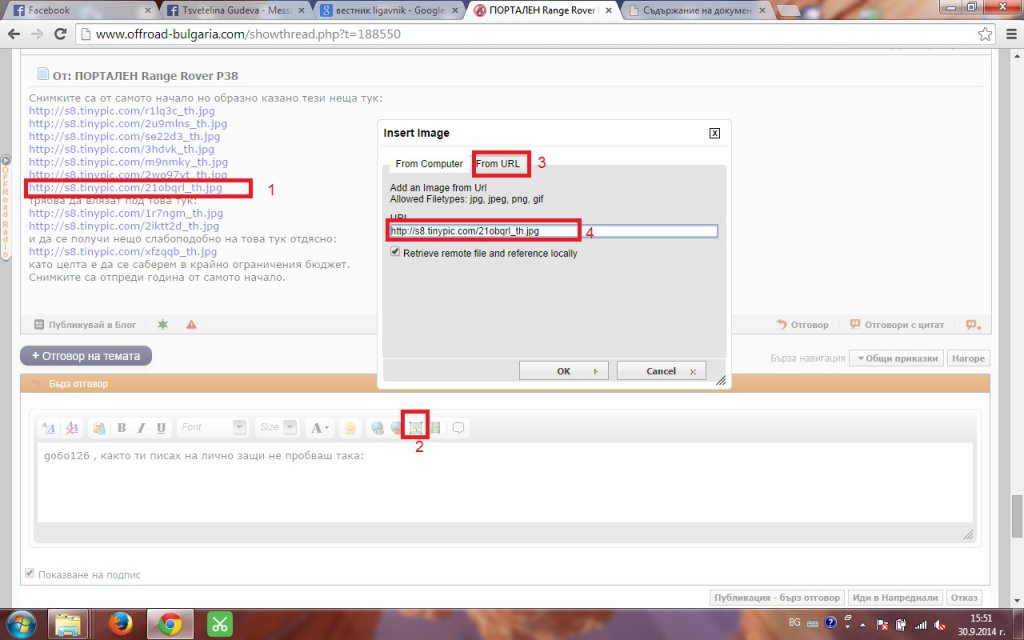Click the Paste as Text clipboard icon

click(x=99, y=428)
